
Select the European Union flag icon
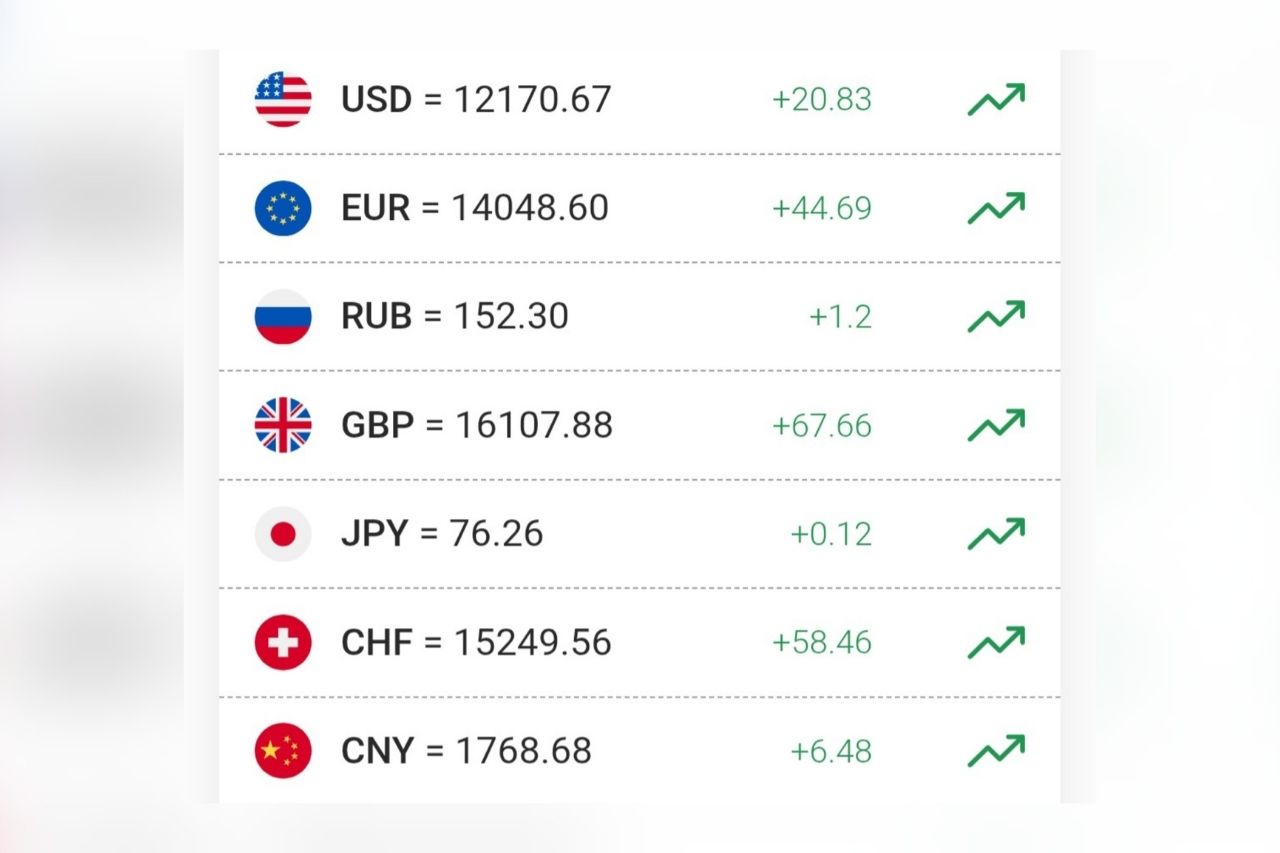[283, 208]
